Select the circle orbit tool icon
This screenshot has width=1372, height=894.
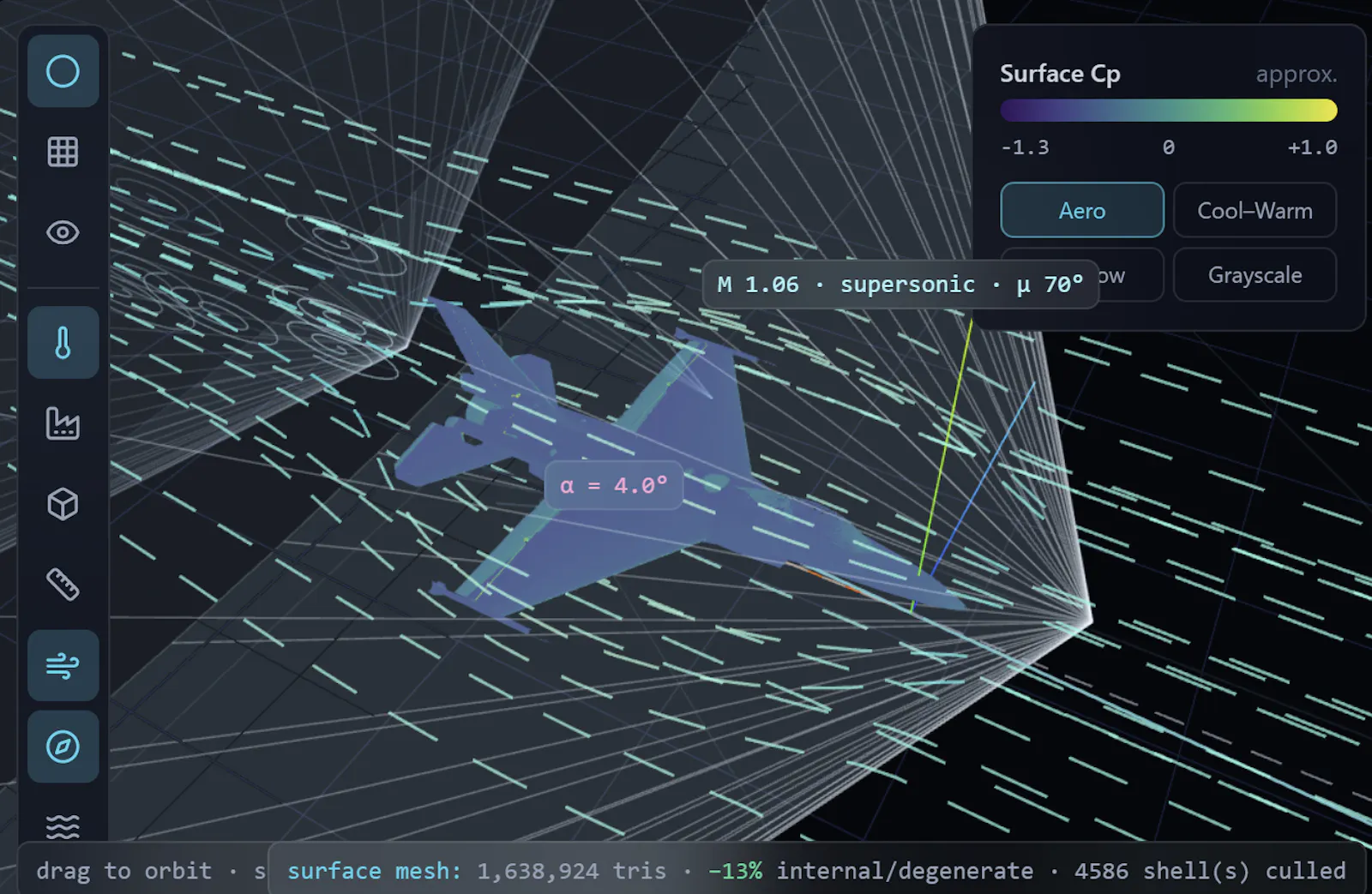[x=63, y=71]
